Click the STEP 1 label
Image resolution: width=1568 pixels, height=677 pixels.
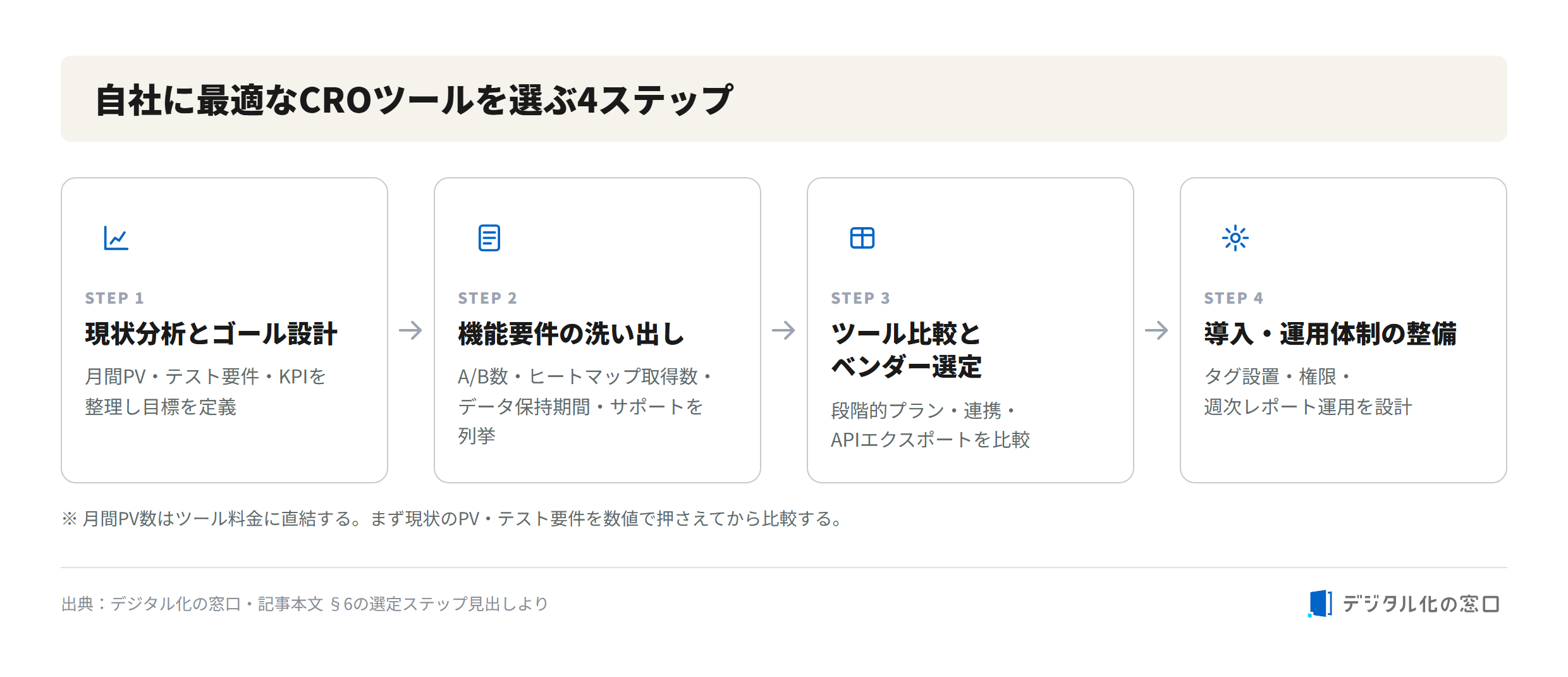click(114, 298)
